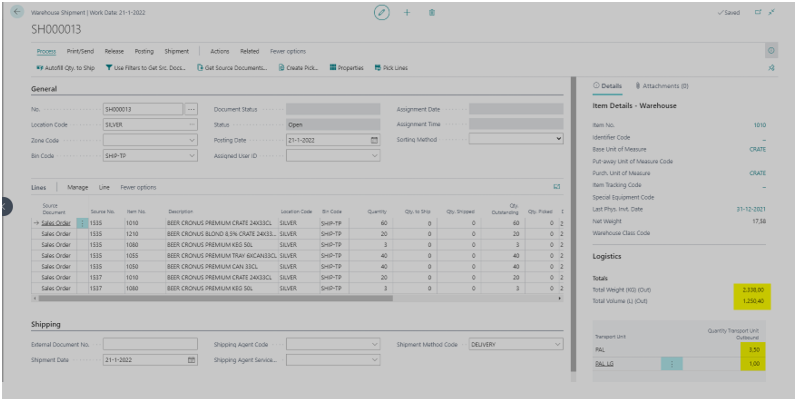Open the Posting menu
Screen dimensions: 795x404
coord(144,50)
